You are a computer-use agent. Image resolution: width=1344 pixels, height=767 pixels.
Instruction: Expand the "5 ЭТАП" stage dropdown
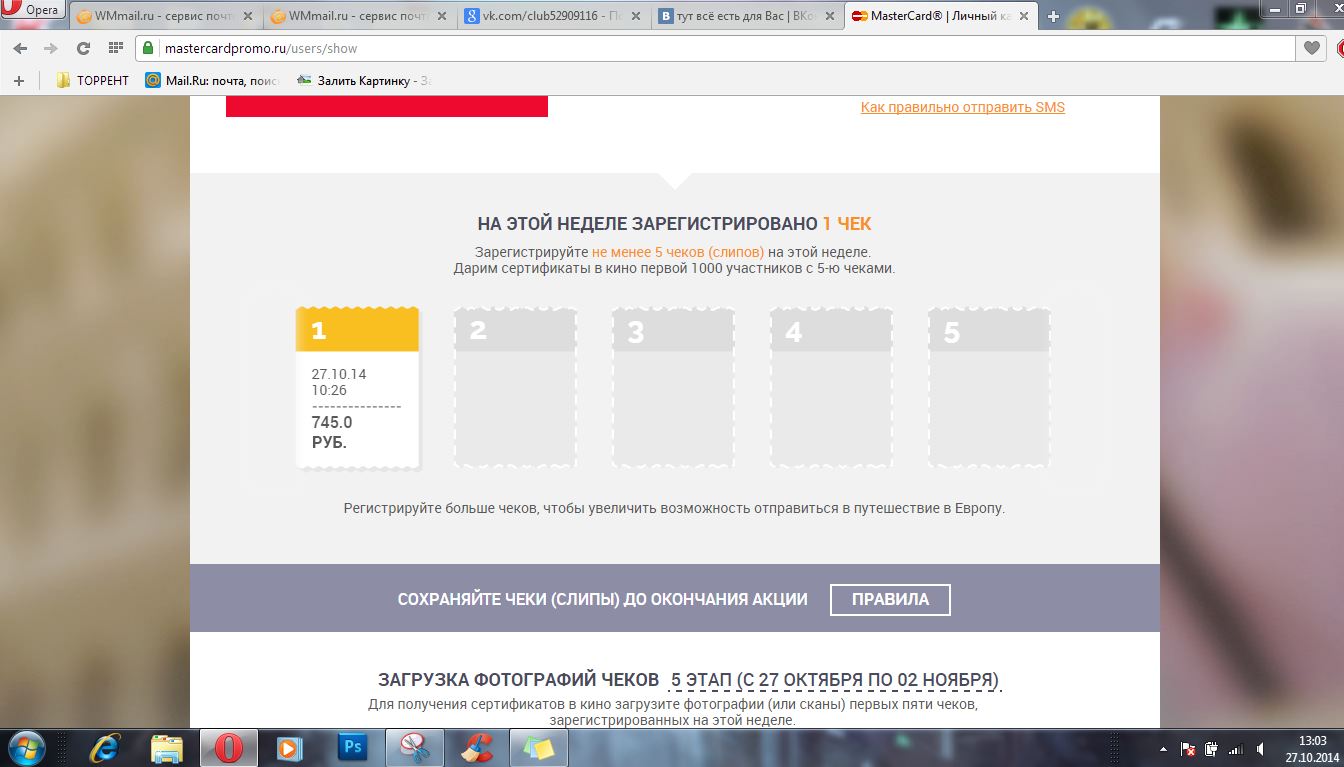(x=835, y=680)
